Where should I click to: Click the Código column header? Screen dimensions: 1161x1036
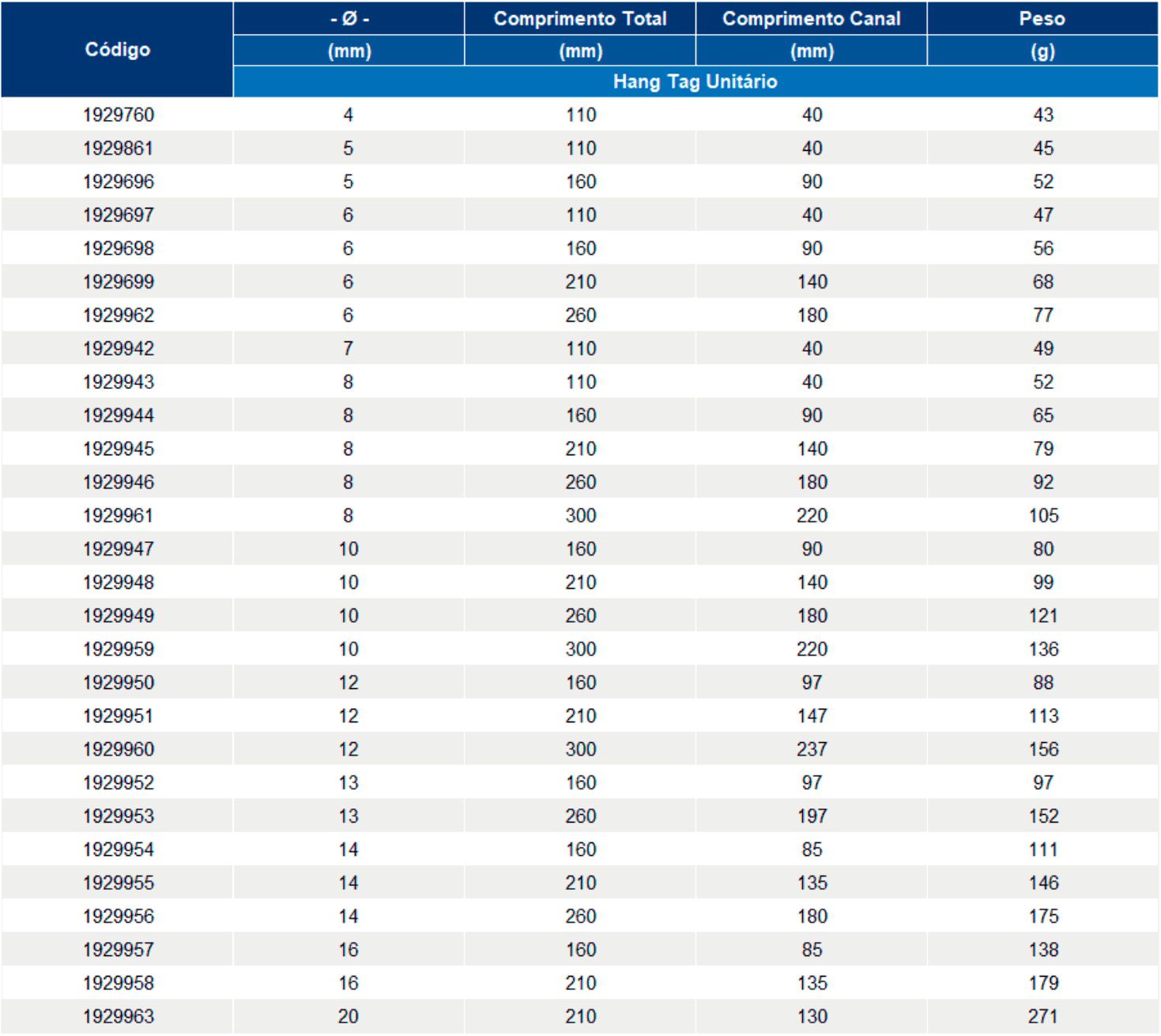coord(117,50)
